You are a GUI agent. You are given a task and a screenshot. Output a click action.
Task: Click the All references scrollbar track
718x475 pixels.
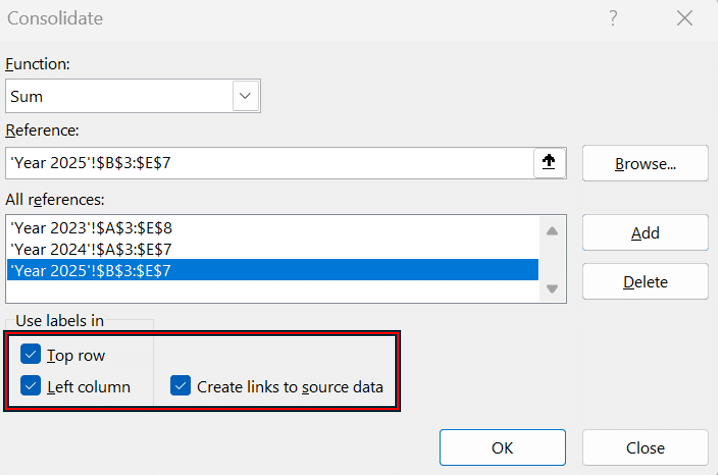pos(550,259)
